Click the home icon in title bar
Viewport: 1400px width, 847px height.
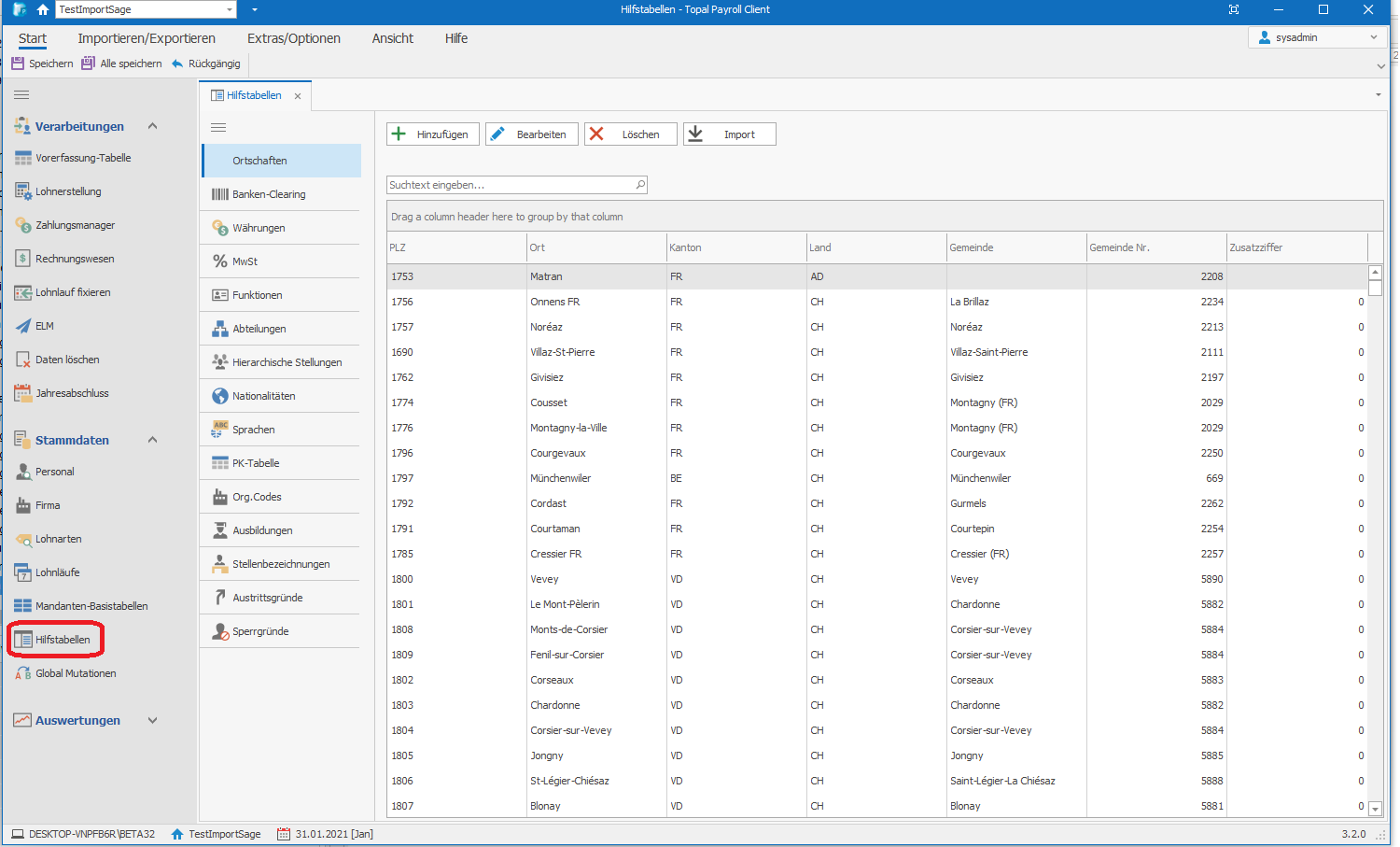coord(42,9)
